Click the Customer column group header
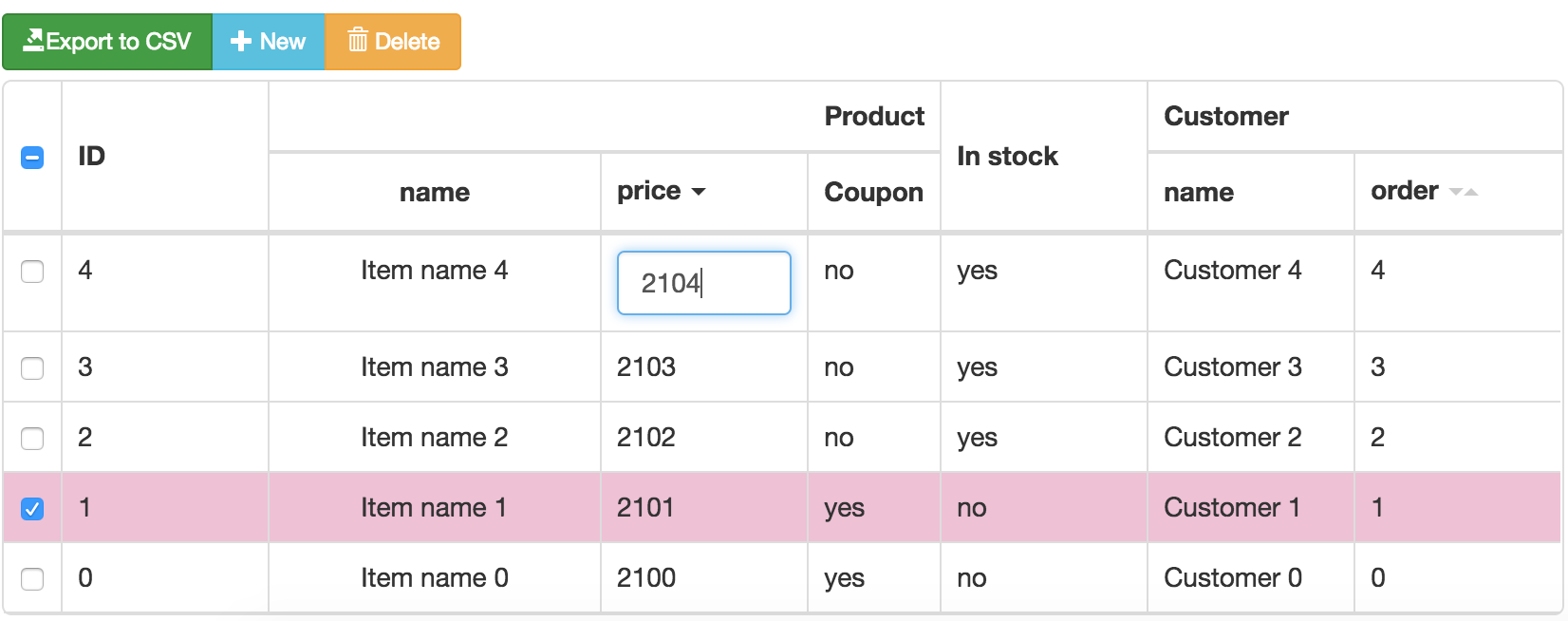The image size is (1568, 621). coord(1226,116)
